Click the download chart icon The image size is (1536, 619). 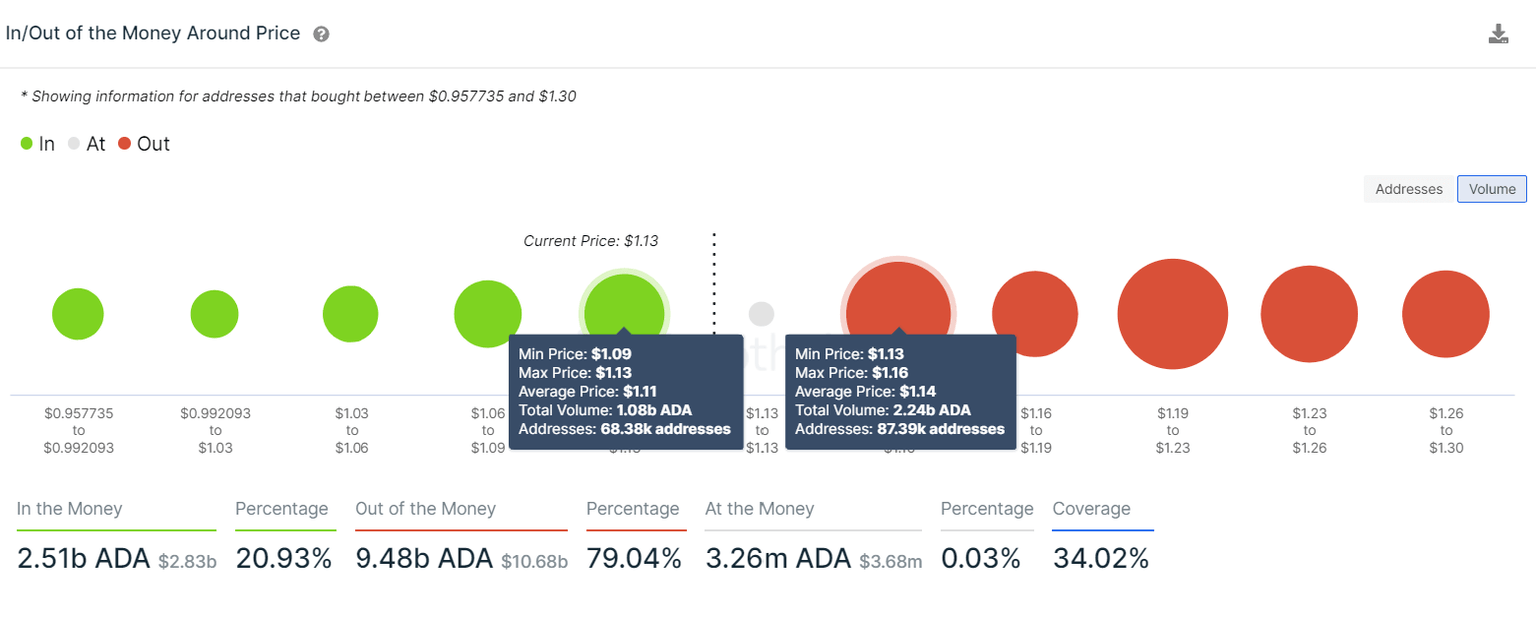1498,35
